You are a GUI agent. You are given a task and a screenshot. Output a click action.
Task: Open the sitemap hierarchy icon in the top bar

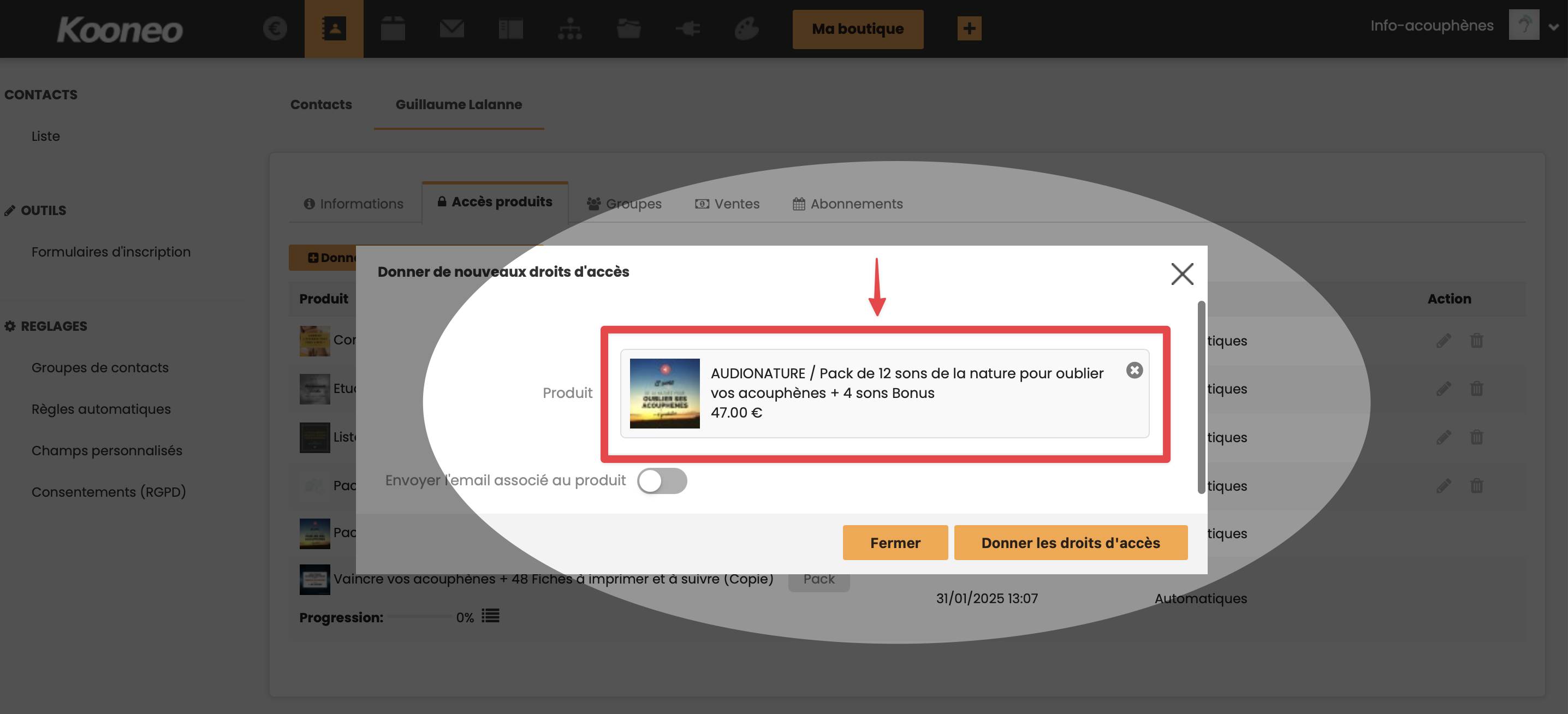coord(570,28)
